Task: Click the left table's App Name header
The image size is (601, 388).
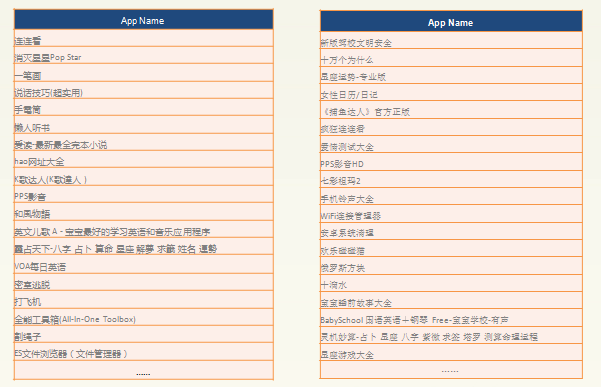Action: tap(143, 20)
